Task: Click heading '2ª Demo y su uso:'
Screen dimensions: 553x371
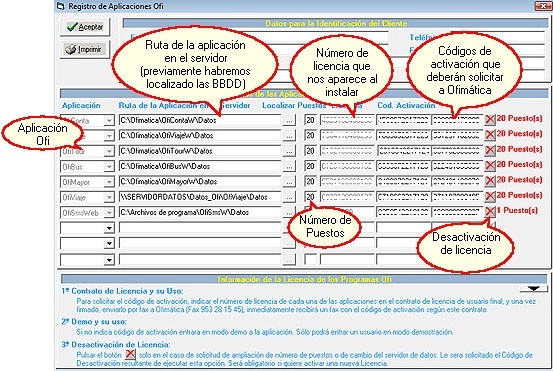Action: 94,322
